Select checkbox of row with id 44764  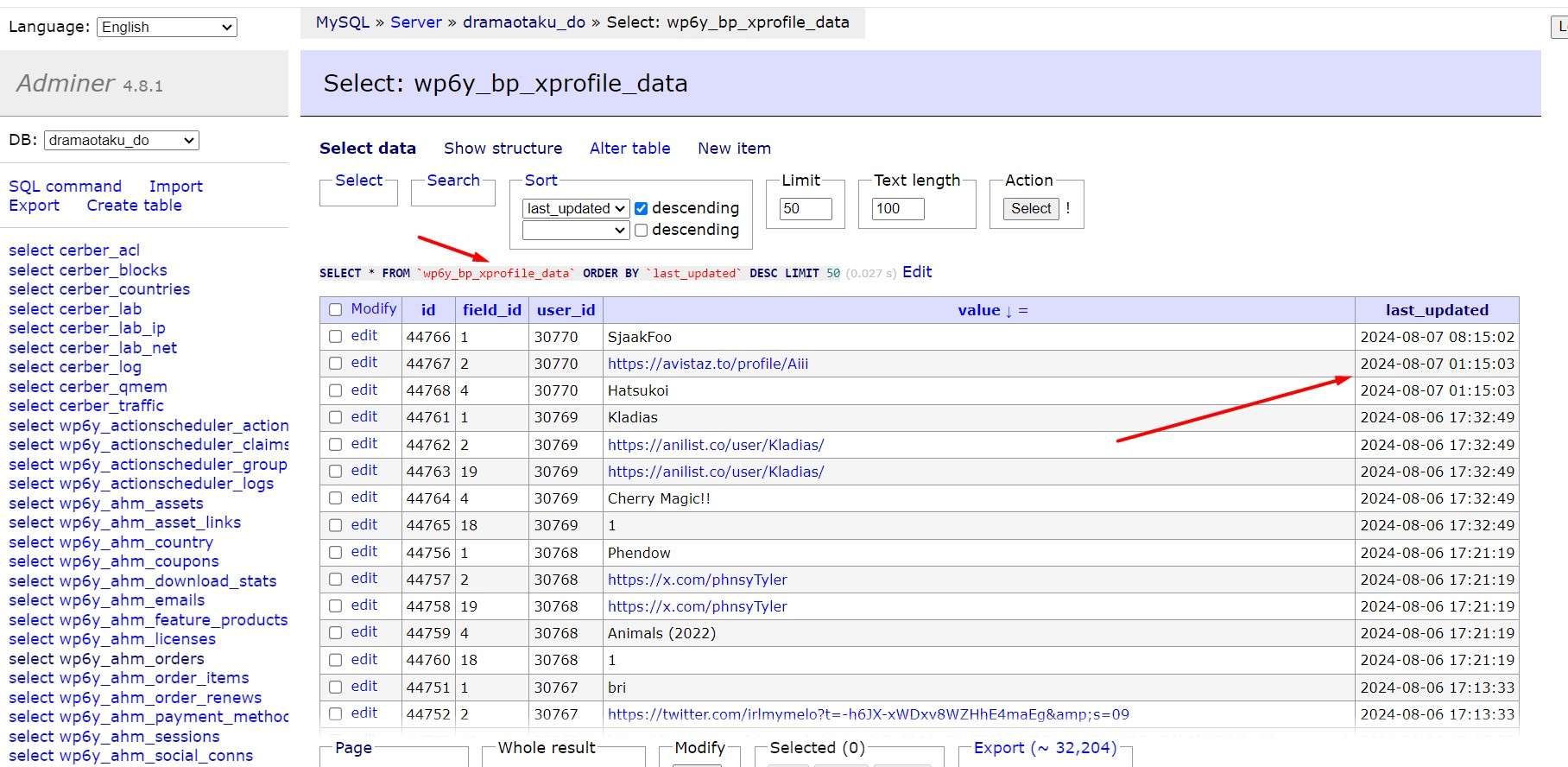(x=335, y=498)
